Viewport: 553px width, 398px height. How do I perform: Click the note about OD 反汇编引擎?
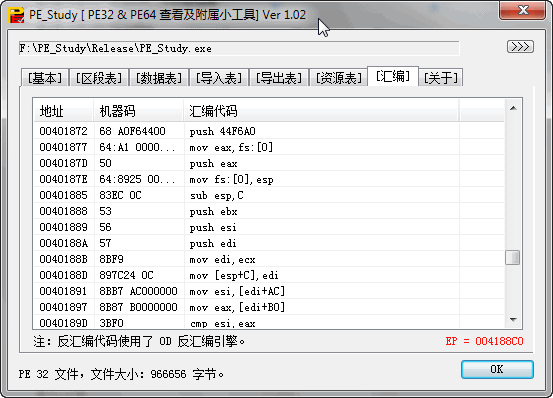coord(139,341)
